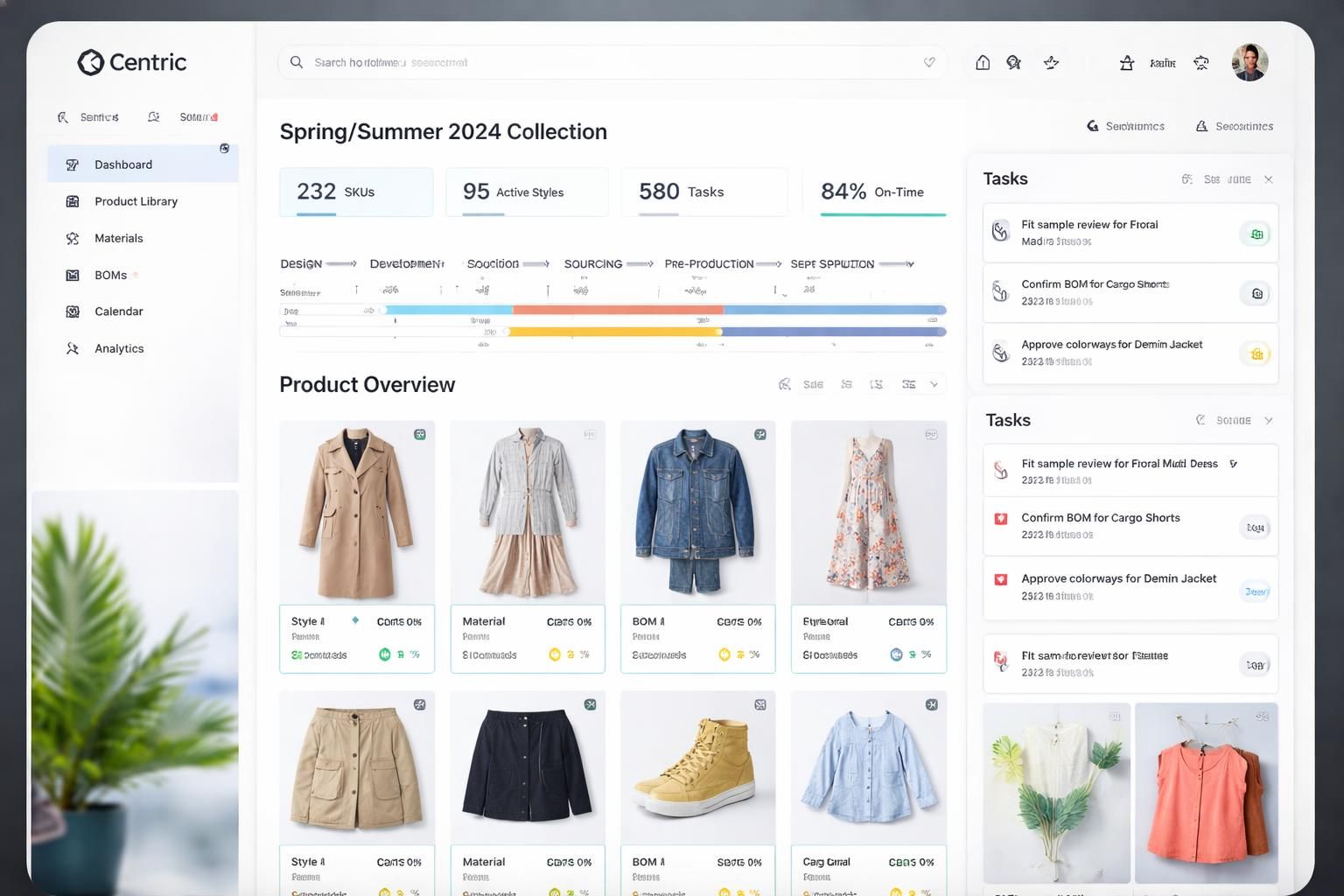Select the 232 SKUs stat card
This screenshot has width=1344, height=896.
point(356,192)
